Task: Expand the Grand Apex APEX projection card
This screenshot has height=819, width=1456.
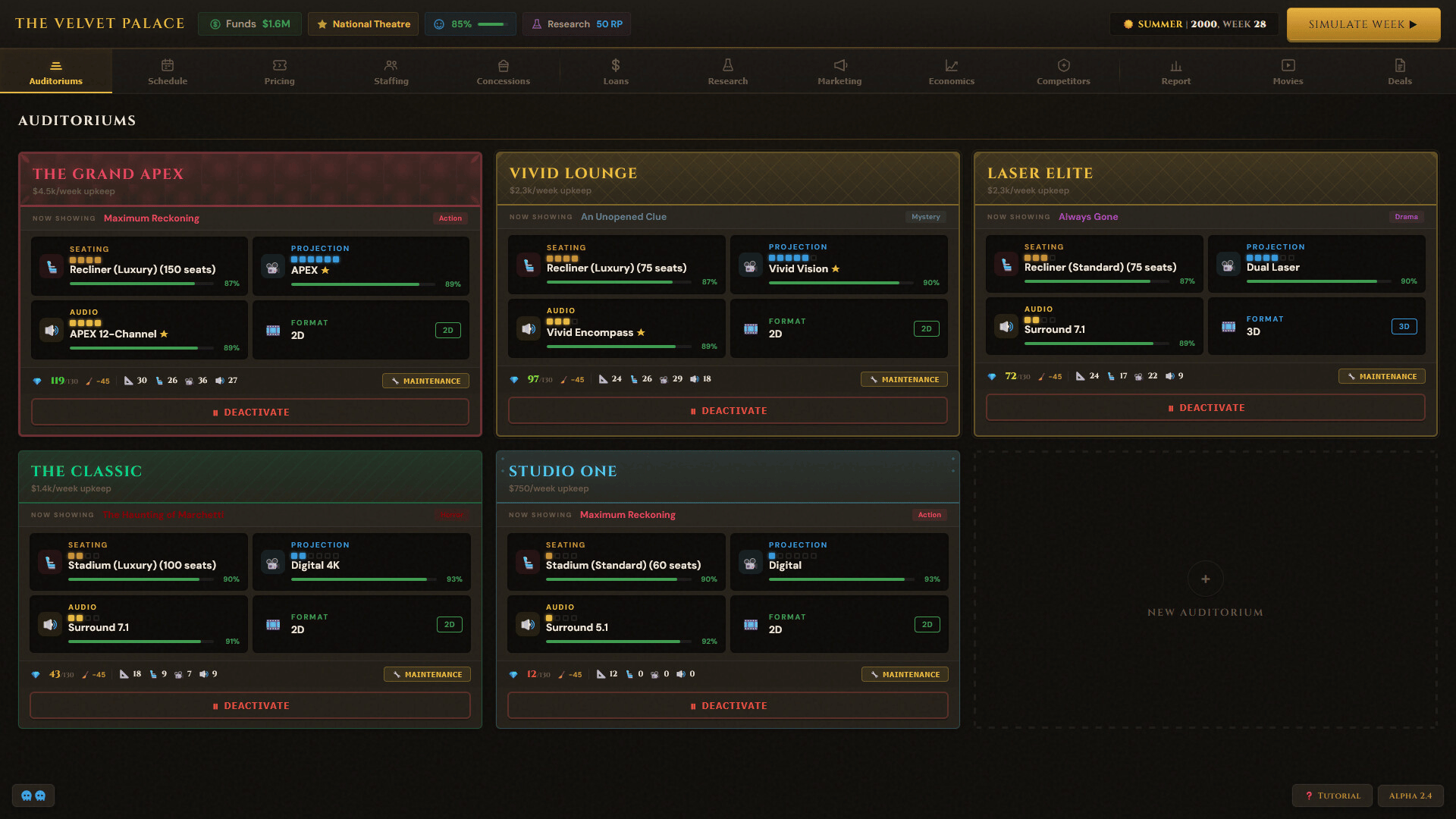Action: [361, 266]
